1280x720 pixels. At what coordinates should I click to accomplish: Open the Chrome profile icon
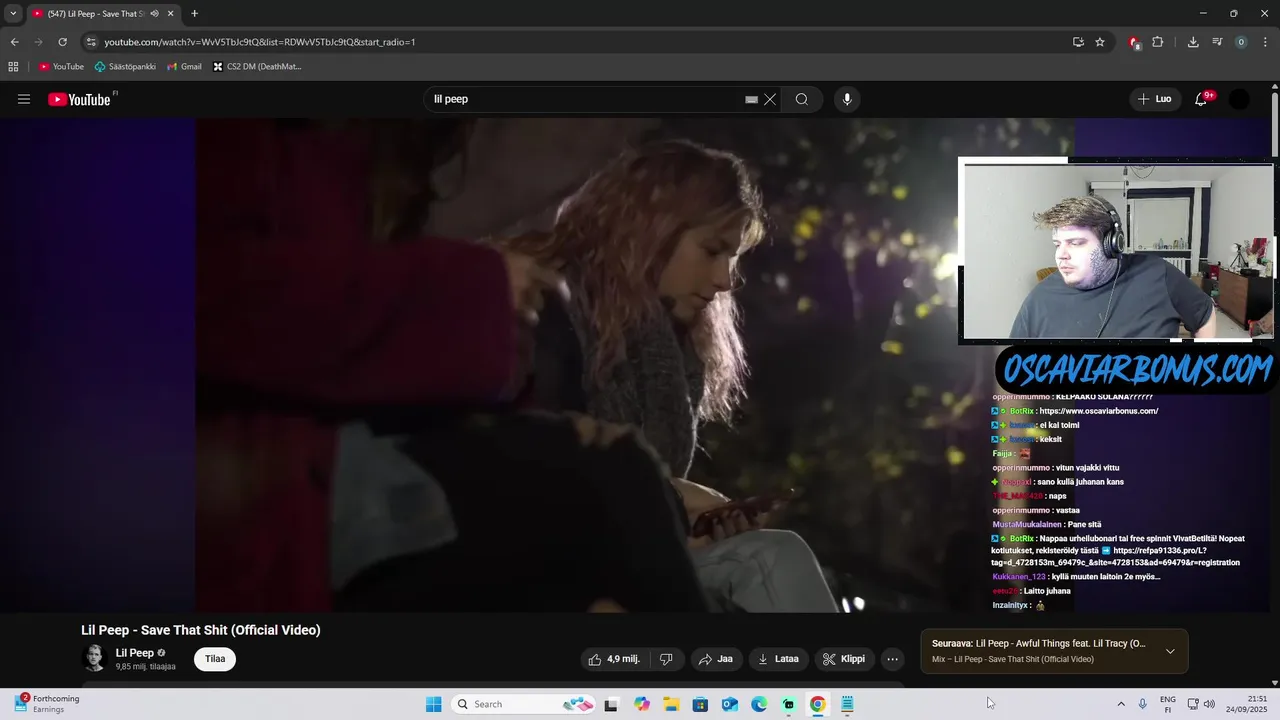point(1241,42)
